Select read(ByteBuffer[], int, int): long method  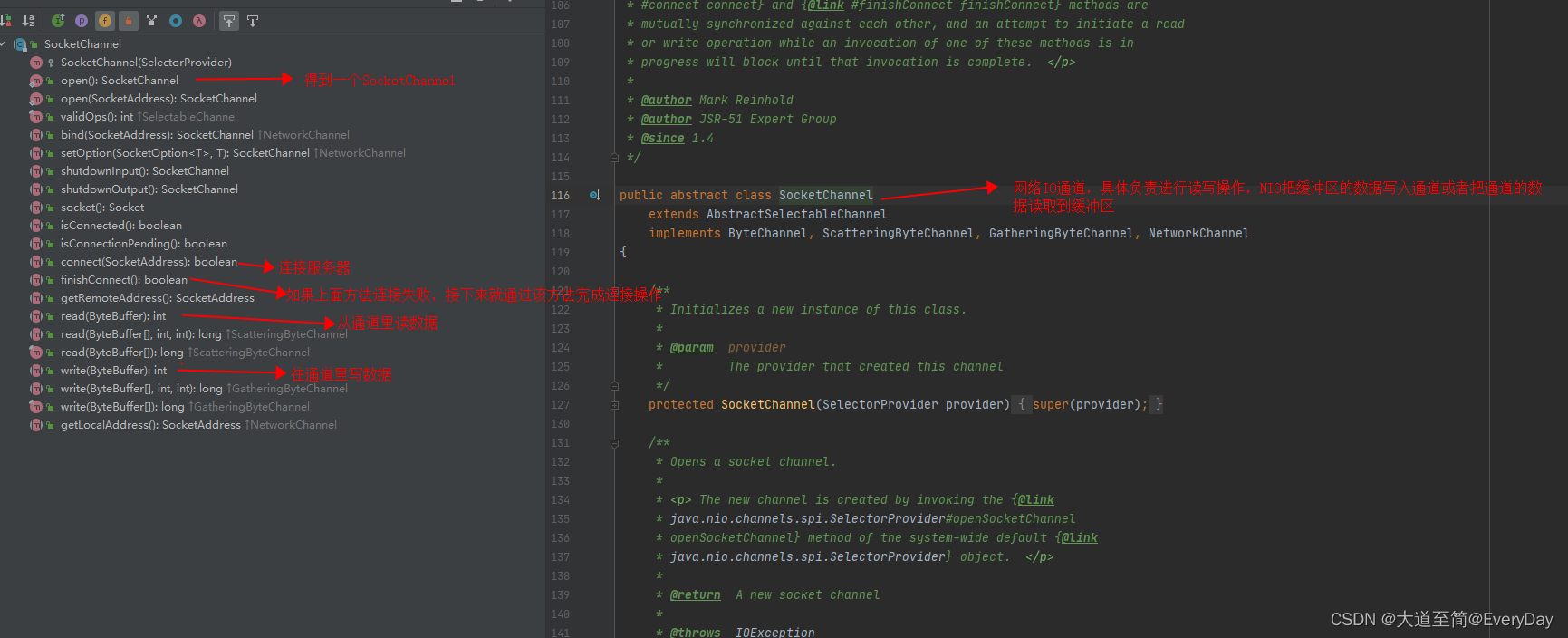pos(141,333)
